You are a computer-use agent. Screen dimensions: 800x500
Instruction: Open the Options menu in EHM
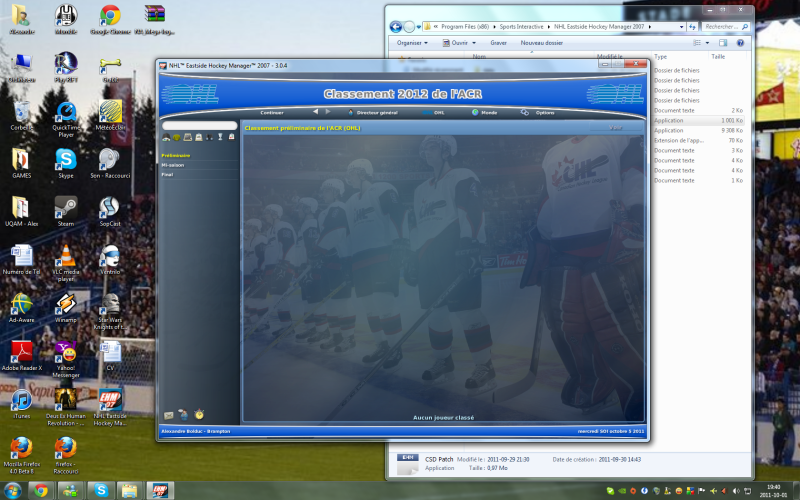538,113
